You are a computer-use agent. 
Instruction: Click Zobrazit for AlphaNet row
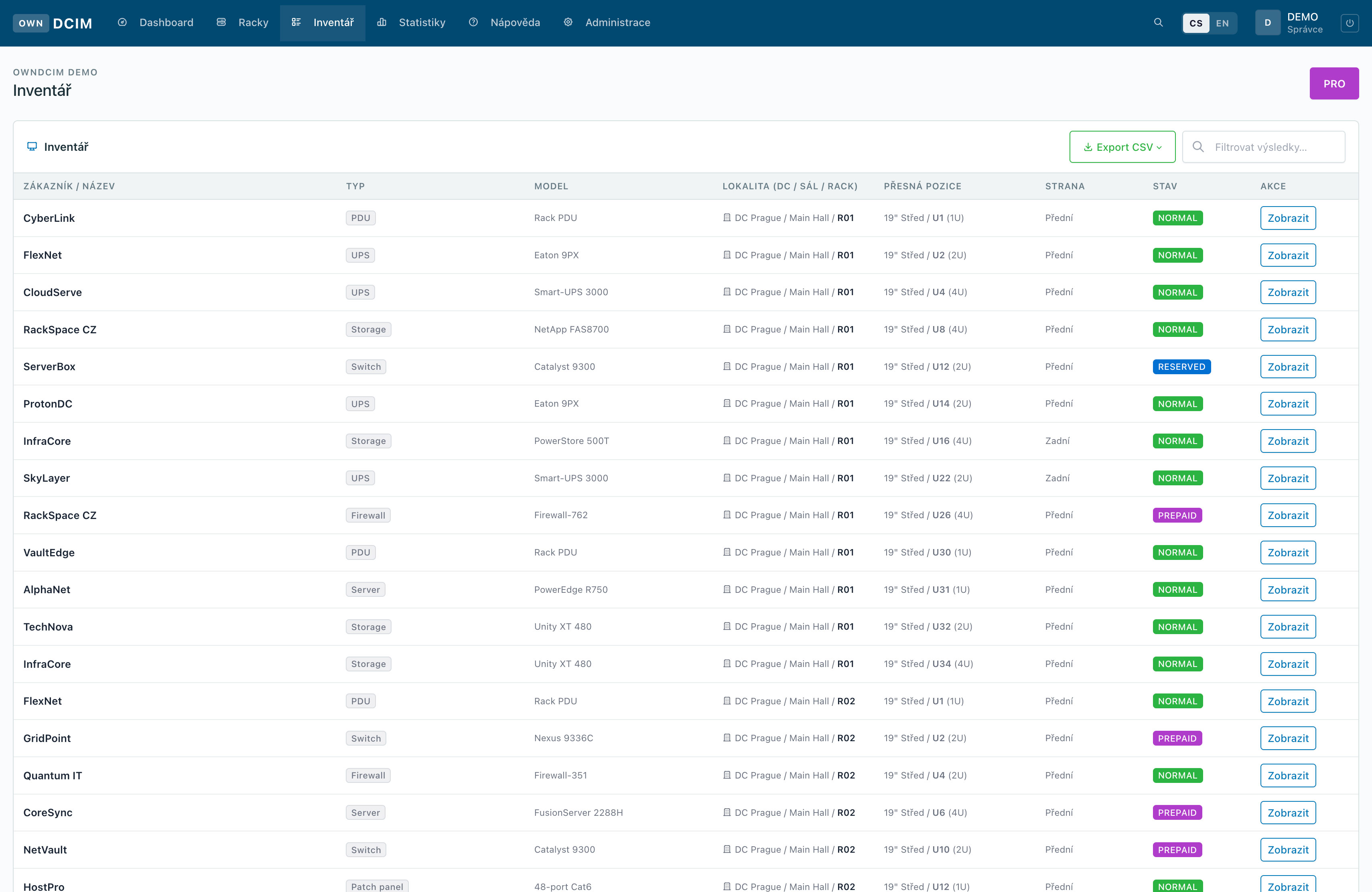click(1288, 590)
